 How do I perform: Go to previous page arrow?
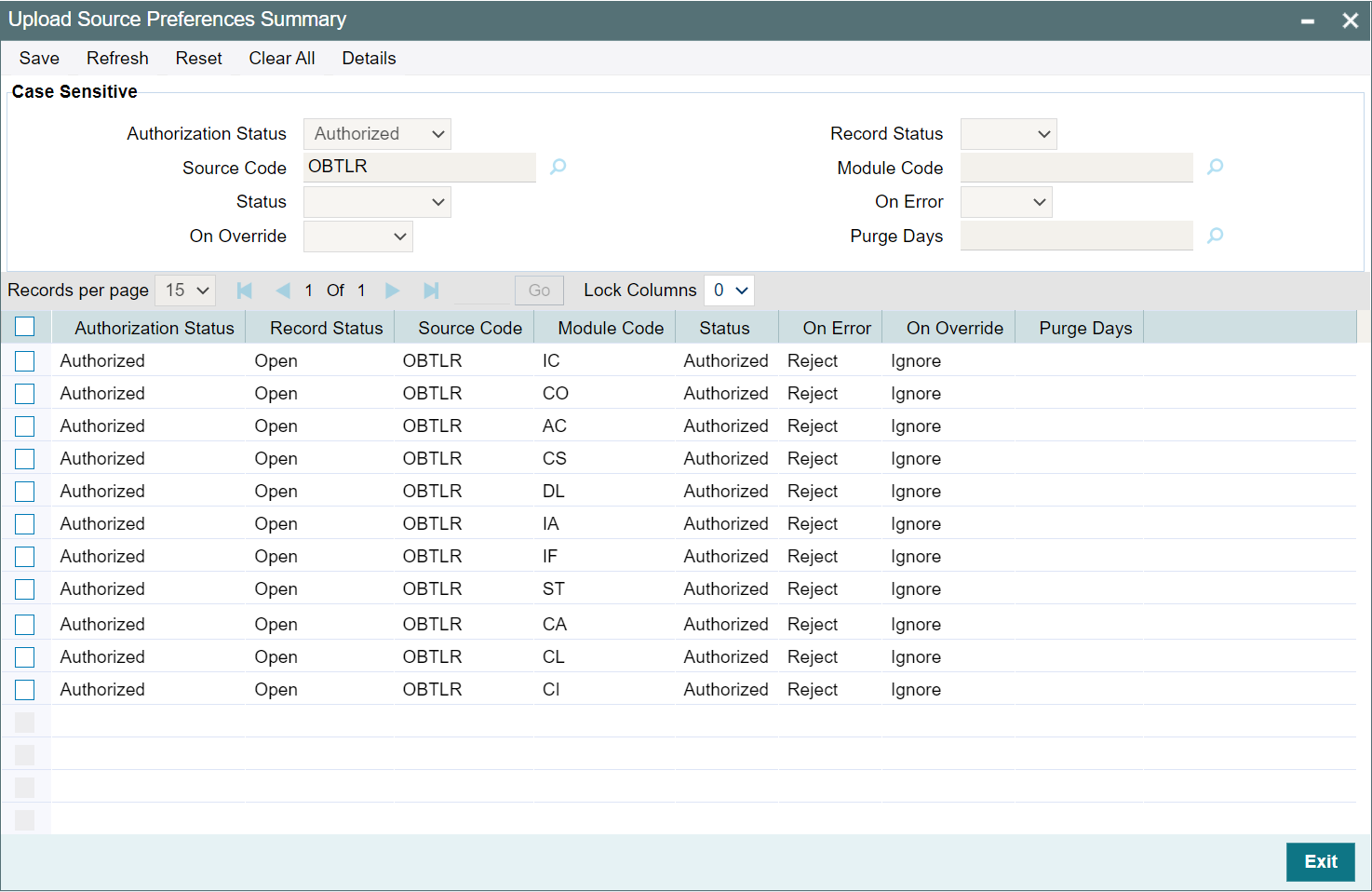[283, 291]
